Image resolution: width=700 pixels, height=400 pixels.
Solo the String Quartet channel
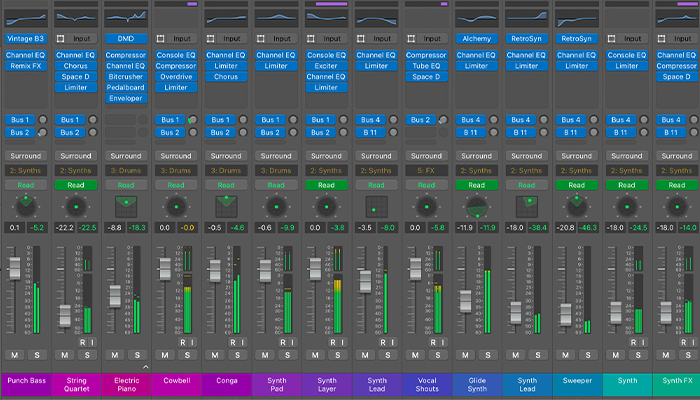87,355
